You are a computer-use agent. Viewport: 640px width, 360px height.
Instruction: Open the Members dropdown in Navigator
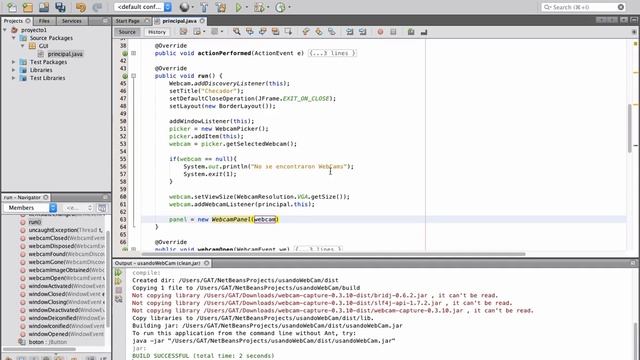[x=30, y=208]
